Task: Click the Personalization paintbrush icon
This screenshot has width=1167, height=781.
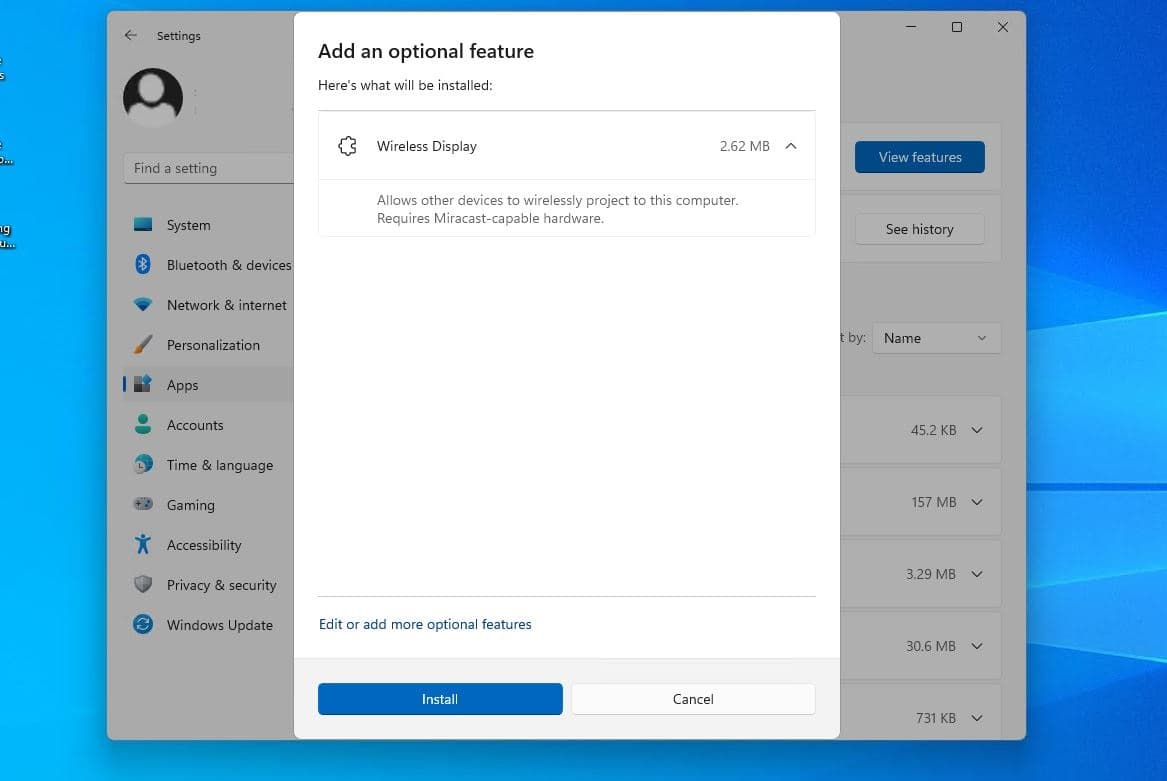Action: click(x=143, y=345)
